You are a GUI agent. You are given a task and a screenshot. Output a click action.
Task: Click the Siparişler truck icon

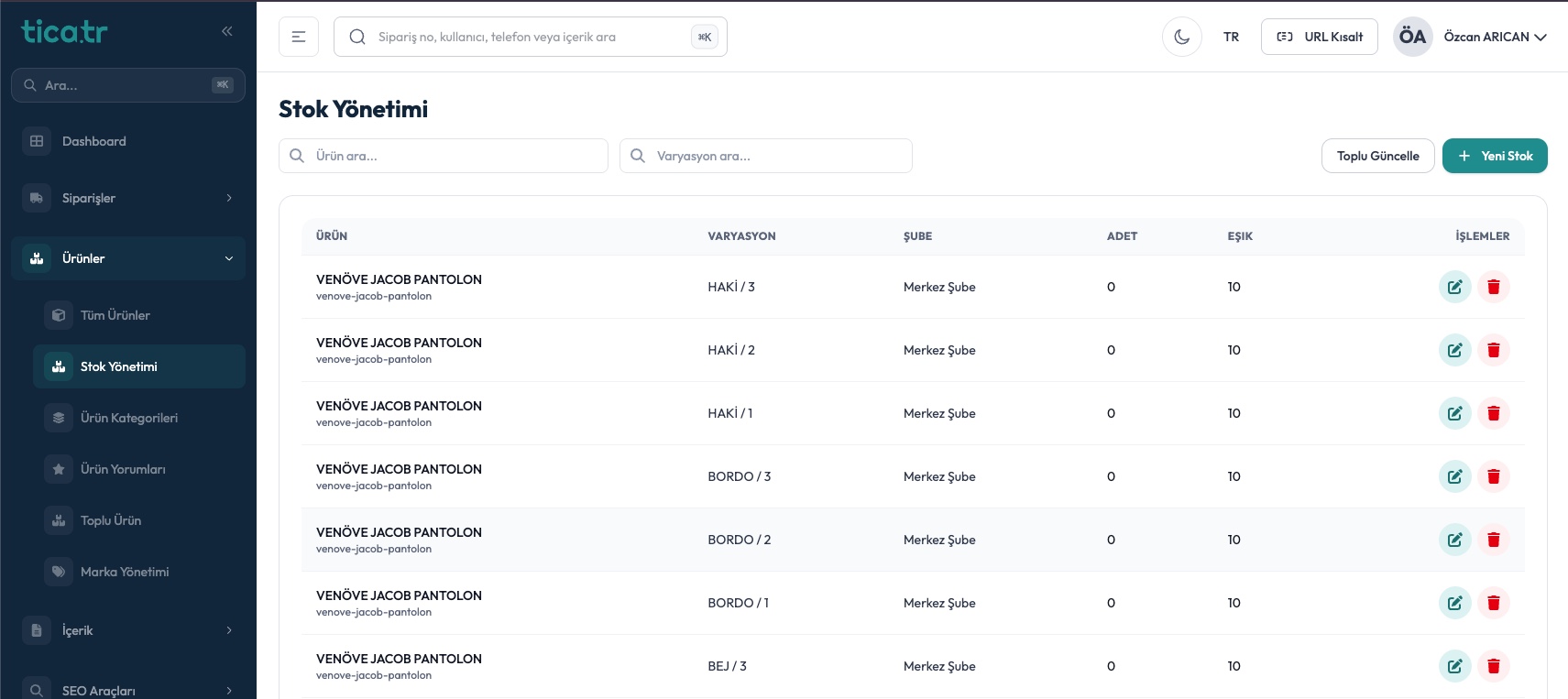pyautogui.click(x=37, y=198)
